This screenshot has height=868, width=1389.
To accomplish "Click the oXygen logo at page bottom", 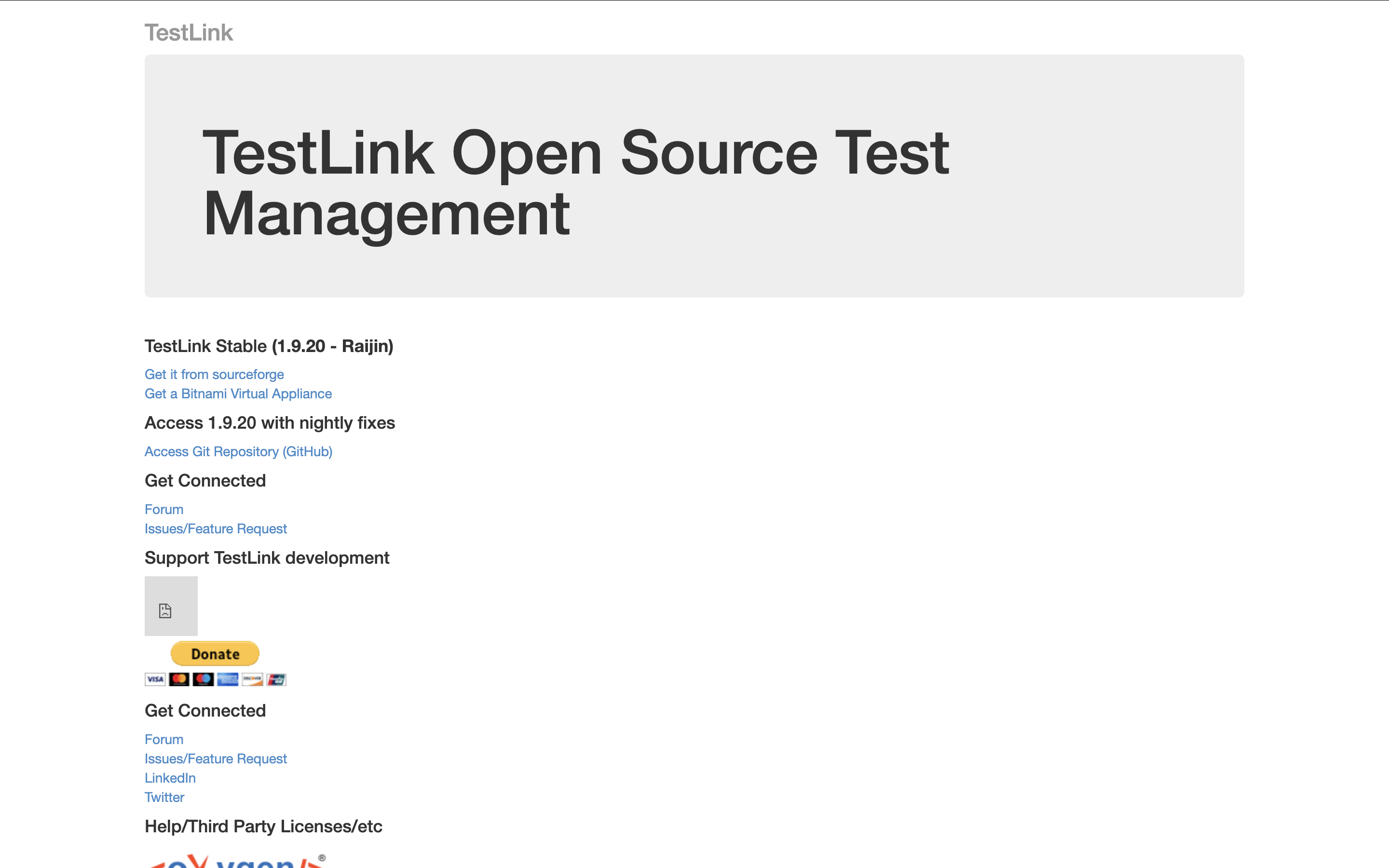I will click(236, 861).
